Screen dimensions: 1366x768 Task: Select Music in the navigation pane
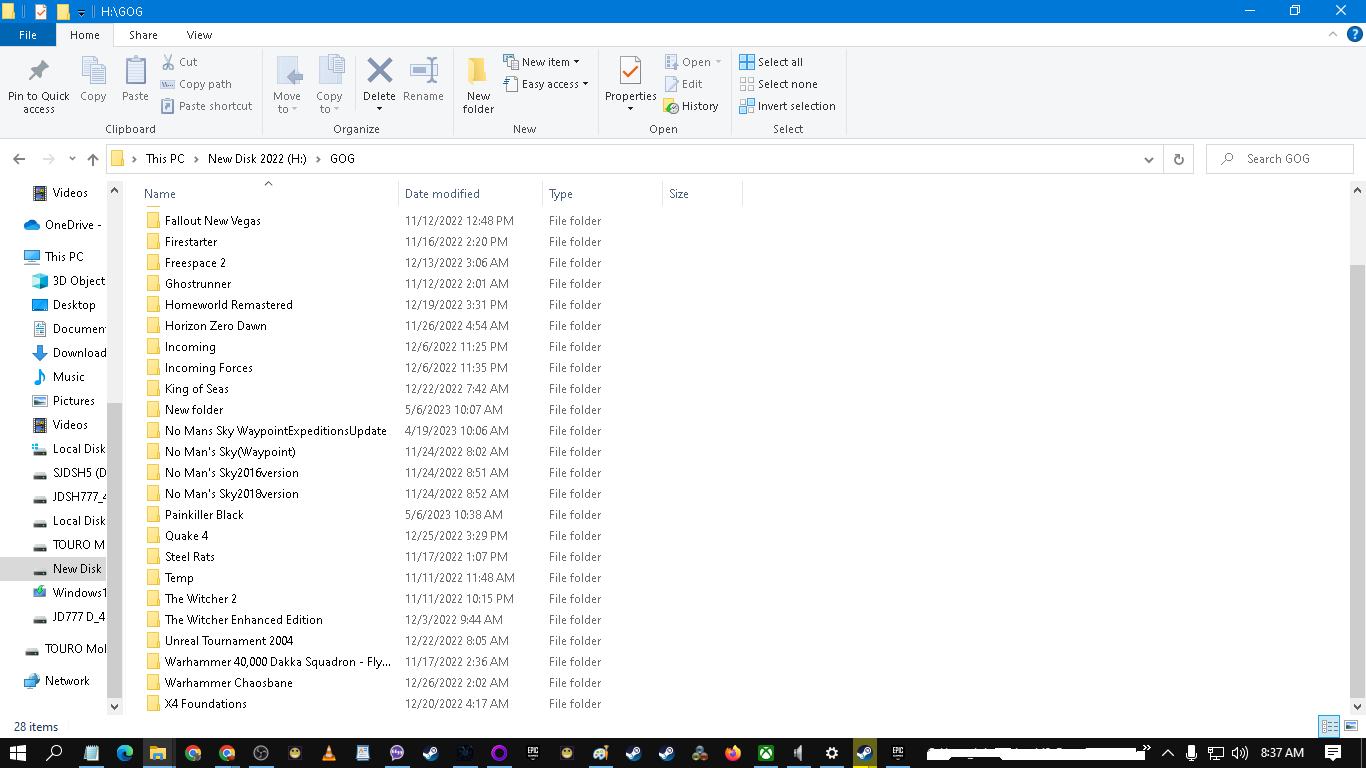[x=59, y=377]
